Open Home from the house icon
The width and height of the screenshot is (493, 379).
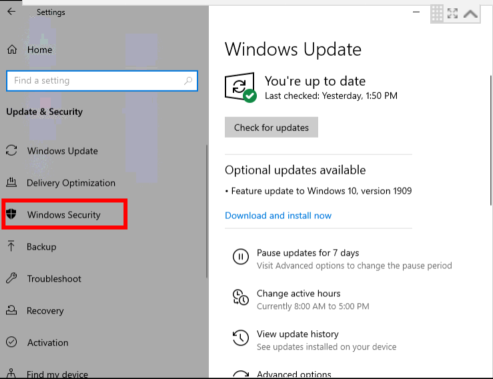12,50
